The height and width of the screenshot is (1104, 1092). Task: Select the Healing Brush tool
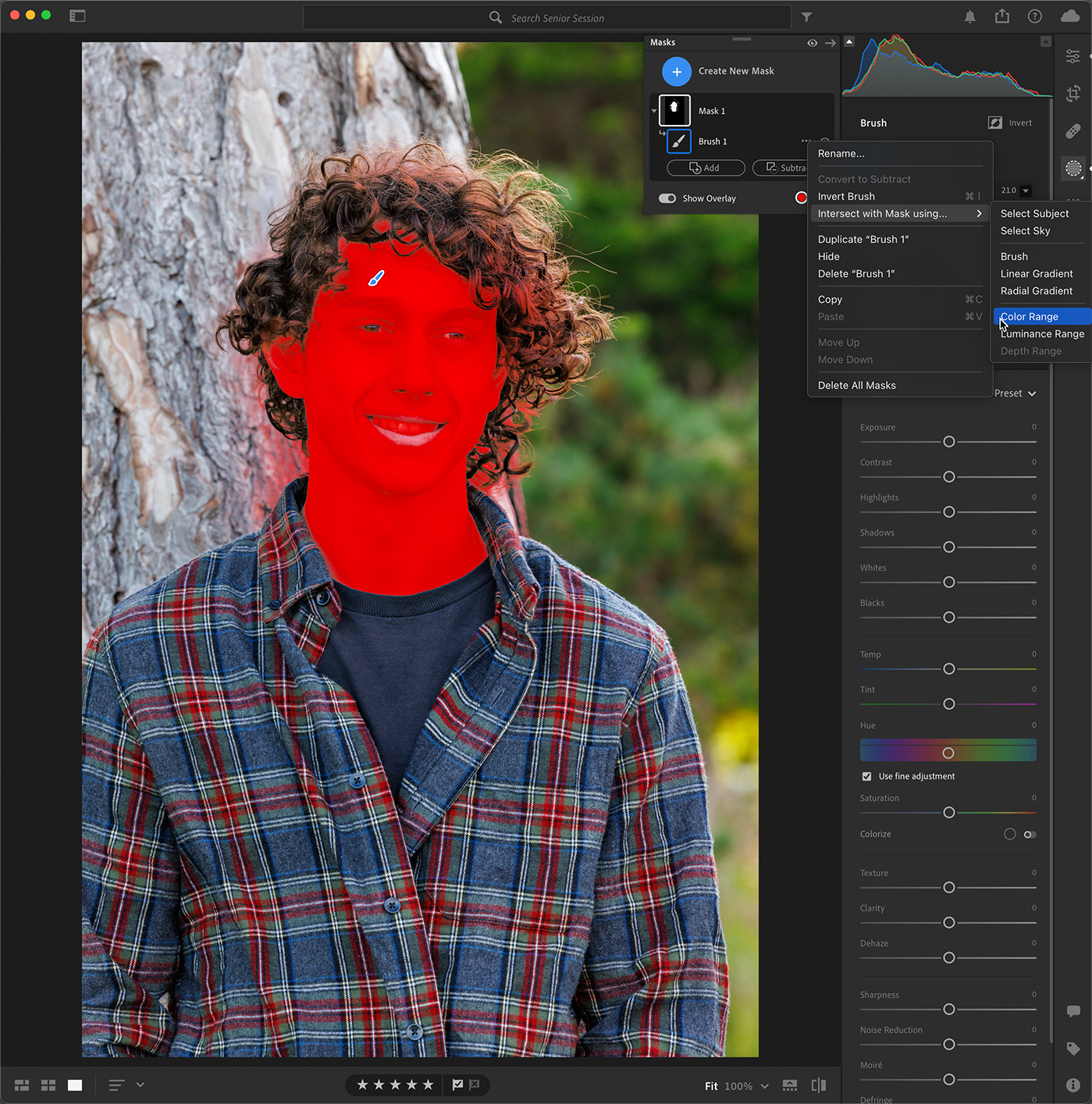(1074, 130)
